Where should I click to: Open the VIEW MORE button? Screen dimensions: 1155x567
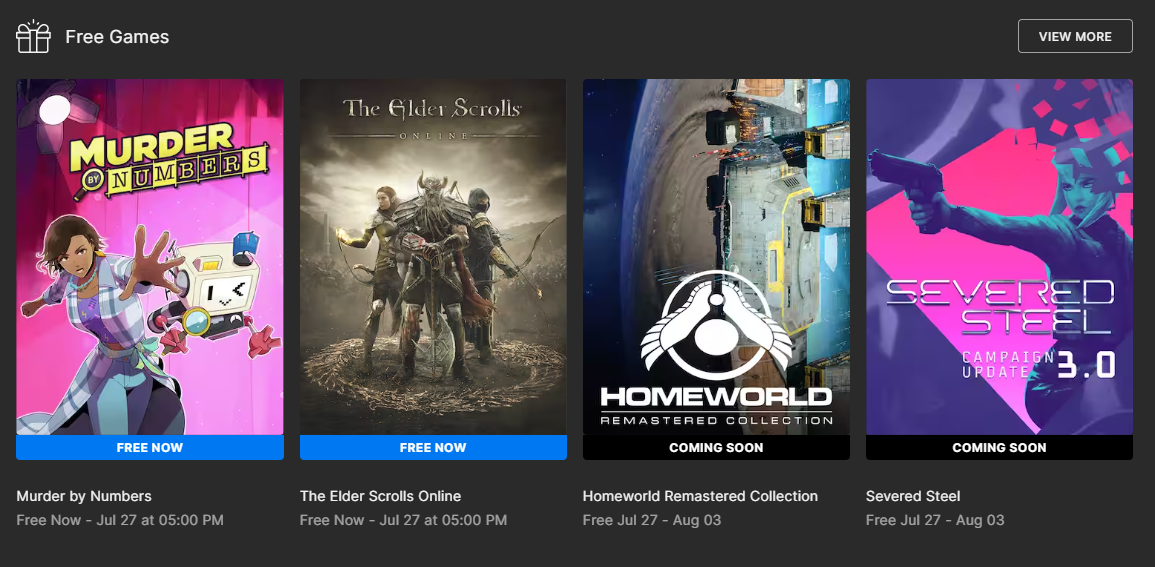pos(1075,36)
